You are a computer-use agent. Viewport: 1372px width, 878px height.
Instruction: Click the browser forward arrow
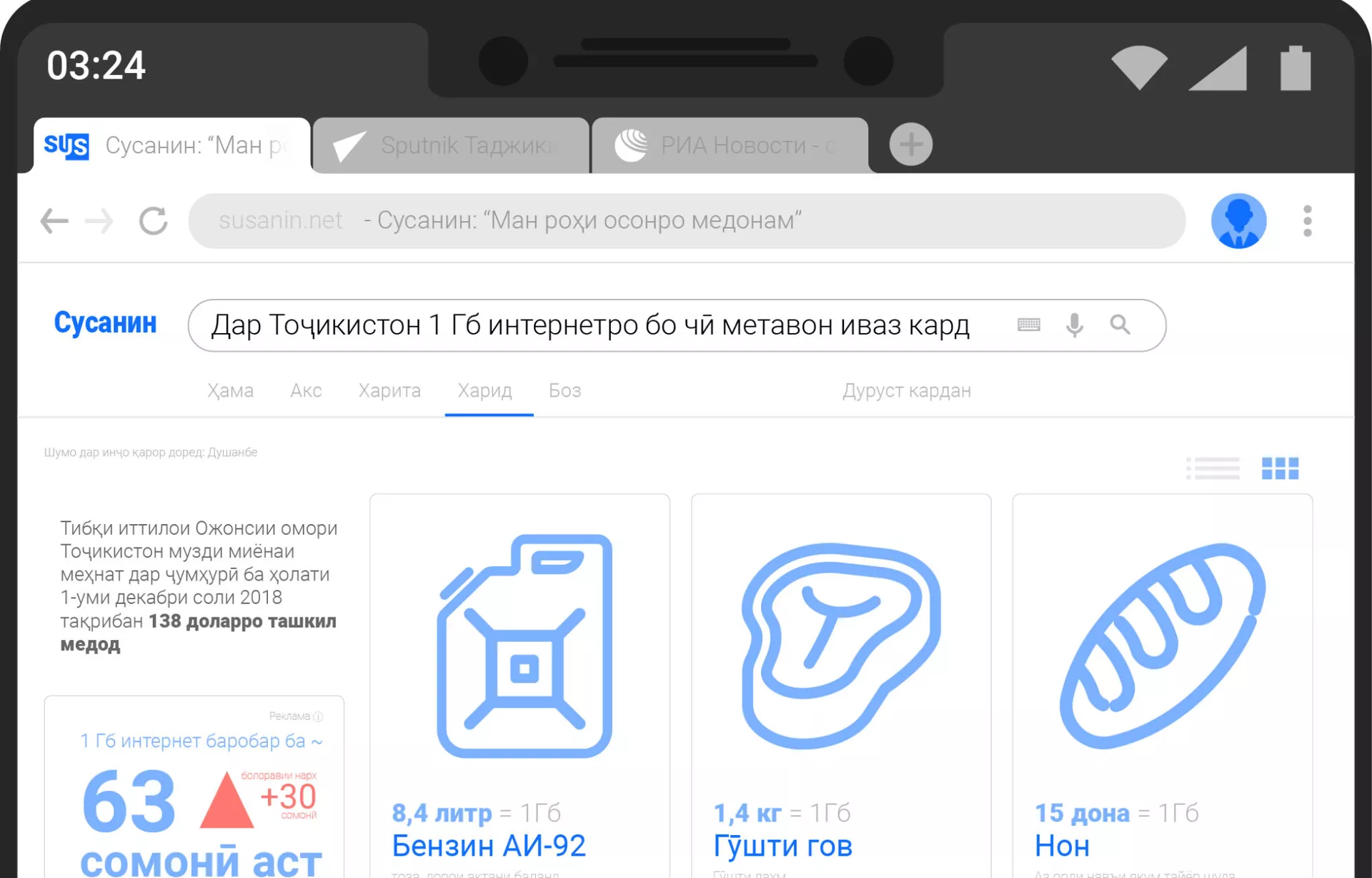click(99, 221)
